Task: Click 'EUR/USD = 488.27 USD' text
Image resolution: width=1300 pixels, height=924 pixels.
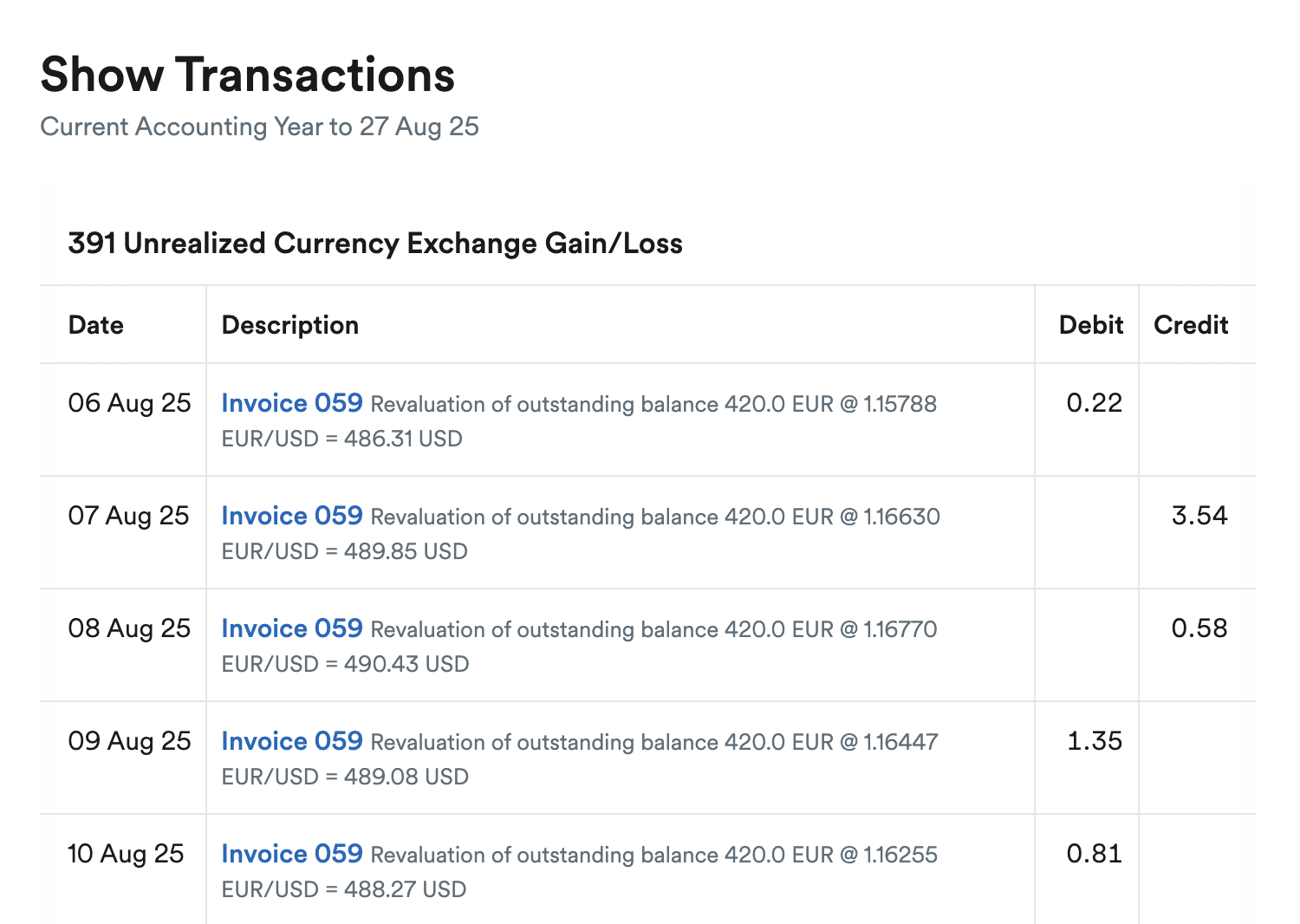Action: 344,889
